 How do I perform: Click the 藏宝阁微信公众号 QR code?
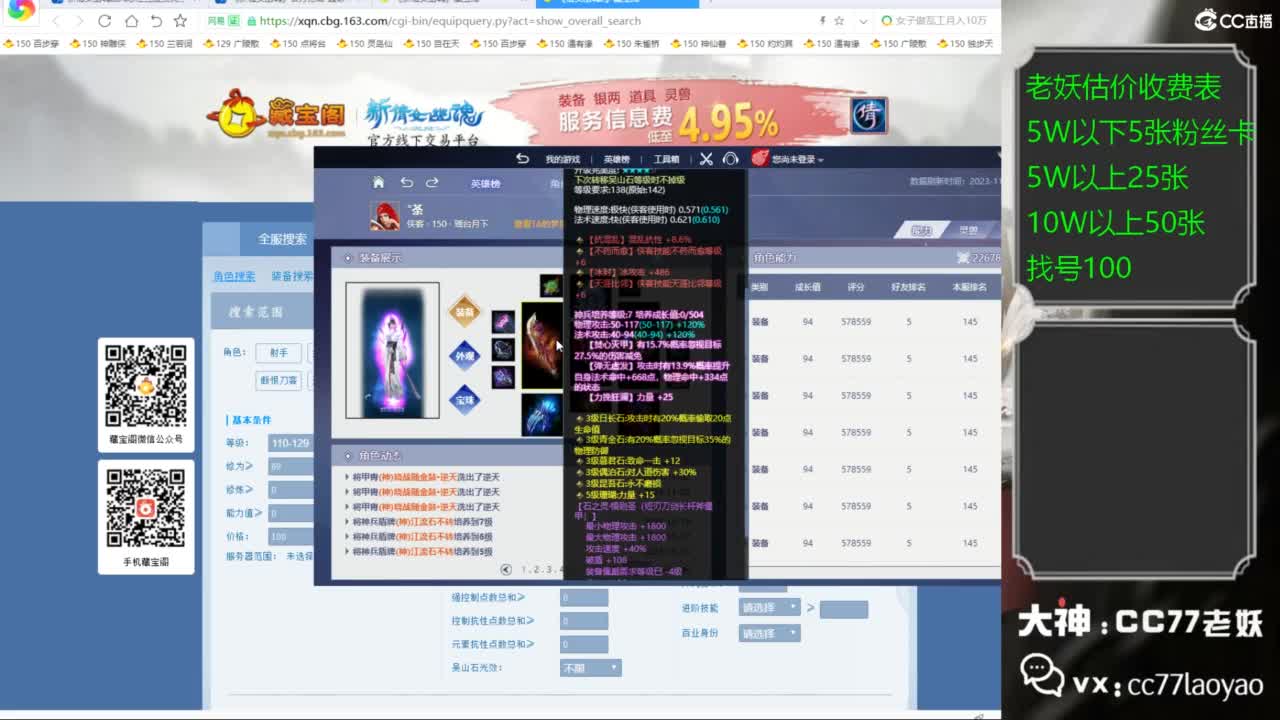[146, 387]
